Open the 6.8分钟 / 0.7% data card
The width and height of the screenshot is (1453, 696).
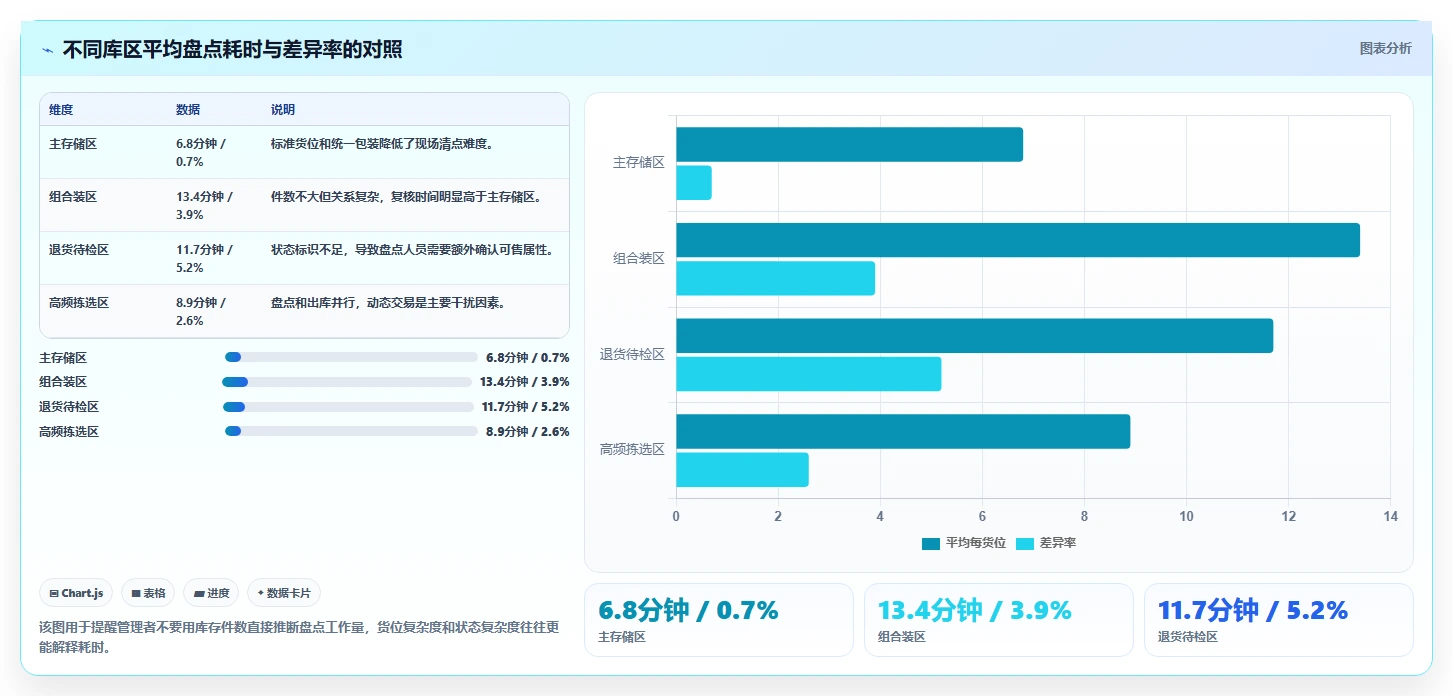click(x=718, y=620)
